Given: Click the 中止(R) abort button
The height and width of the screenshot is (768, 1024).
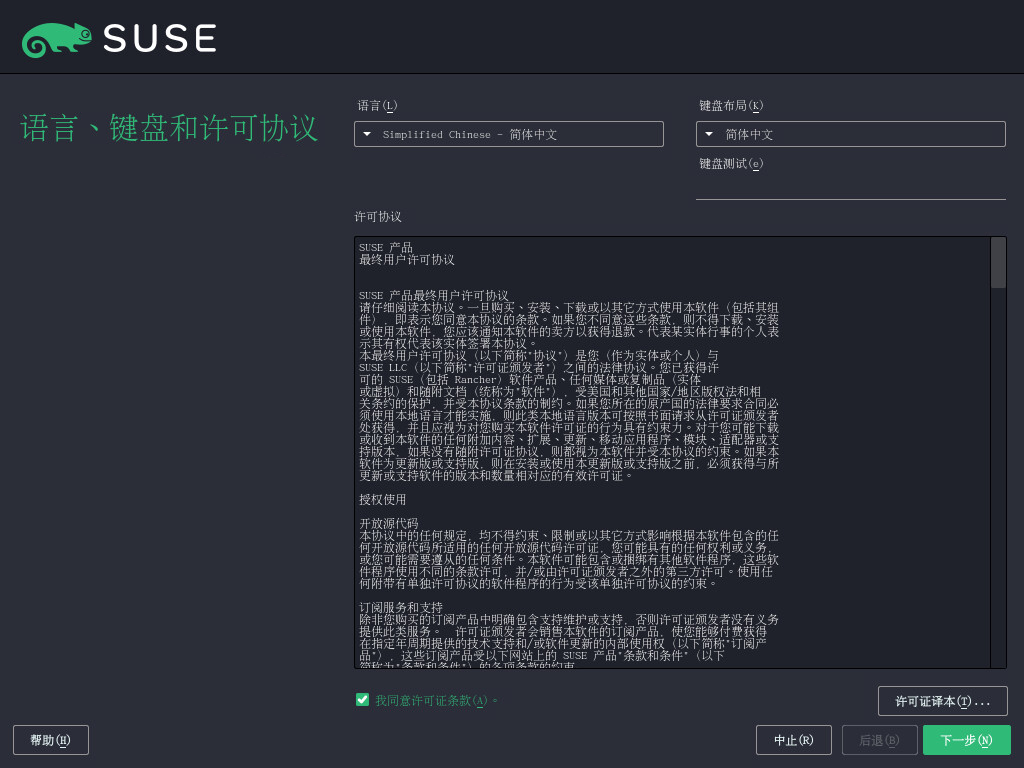Looking at the screenshot, I should click(793, 740).
